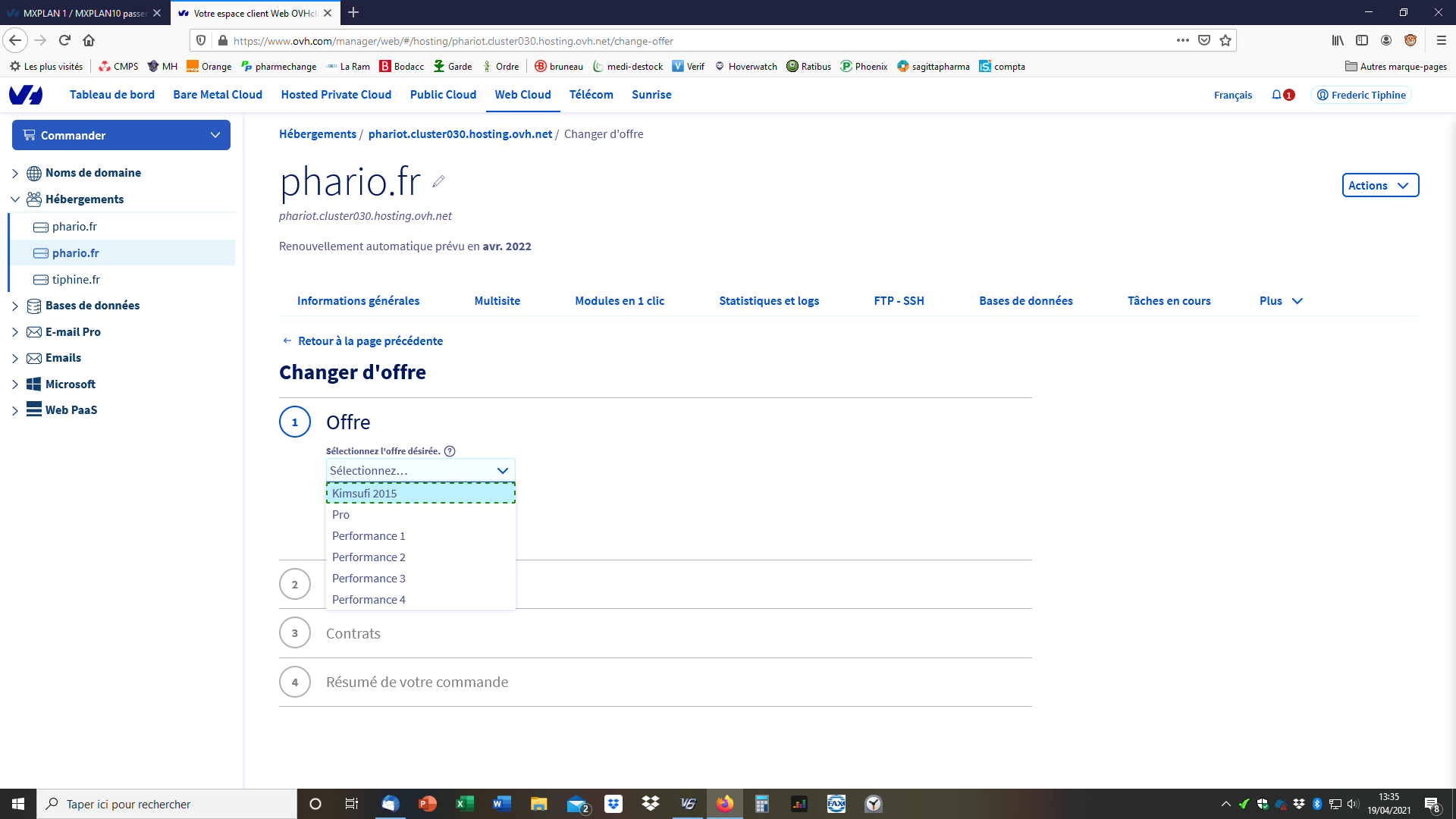Choose Pro offer option
The height and width of the screenshot is (819, 1456).
click(x=340, y=515)
